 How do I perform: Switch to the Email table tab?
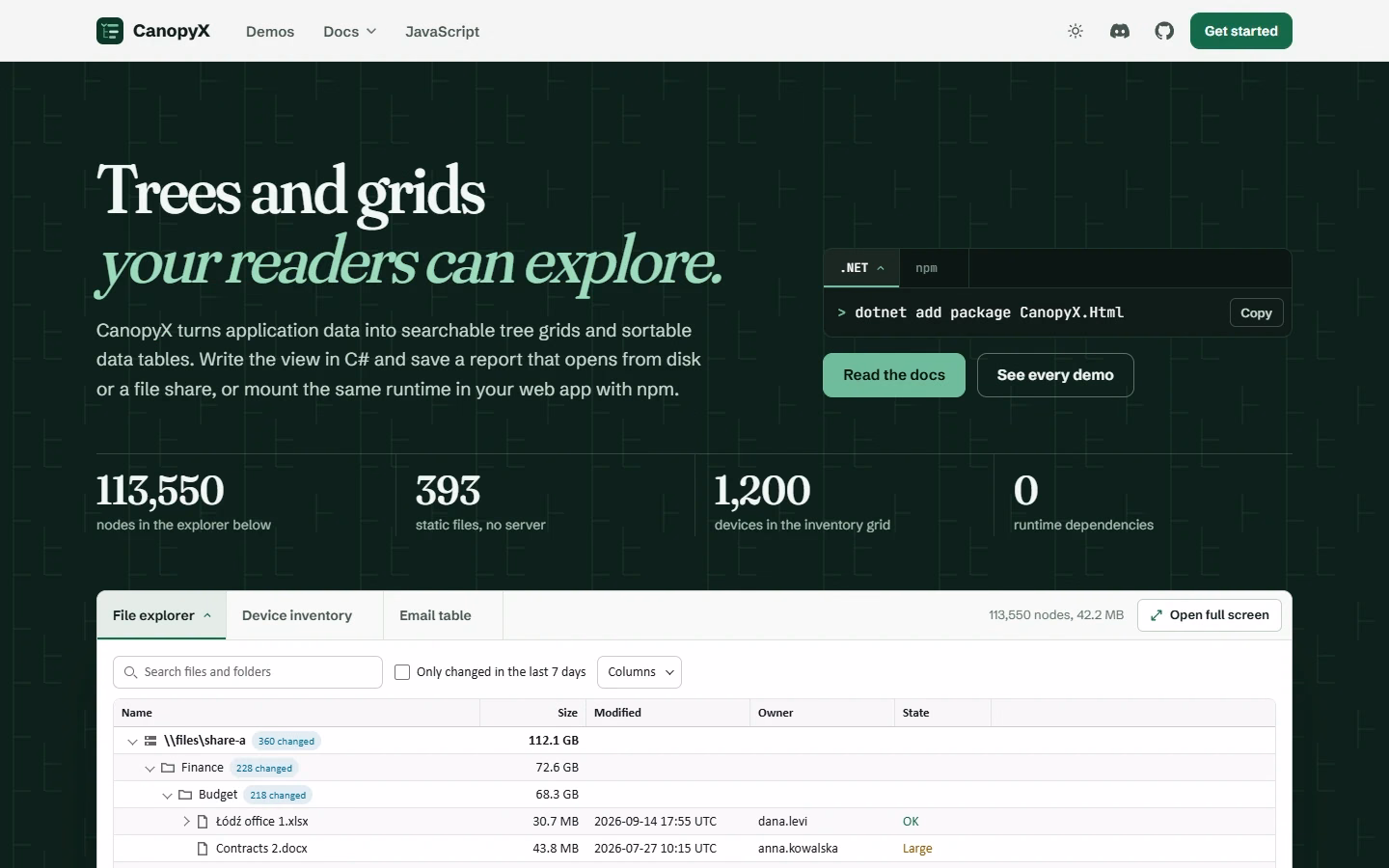pyautogui.click(x=443, y=615)
